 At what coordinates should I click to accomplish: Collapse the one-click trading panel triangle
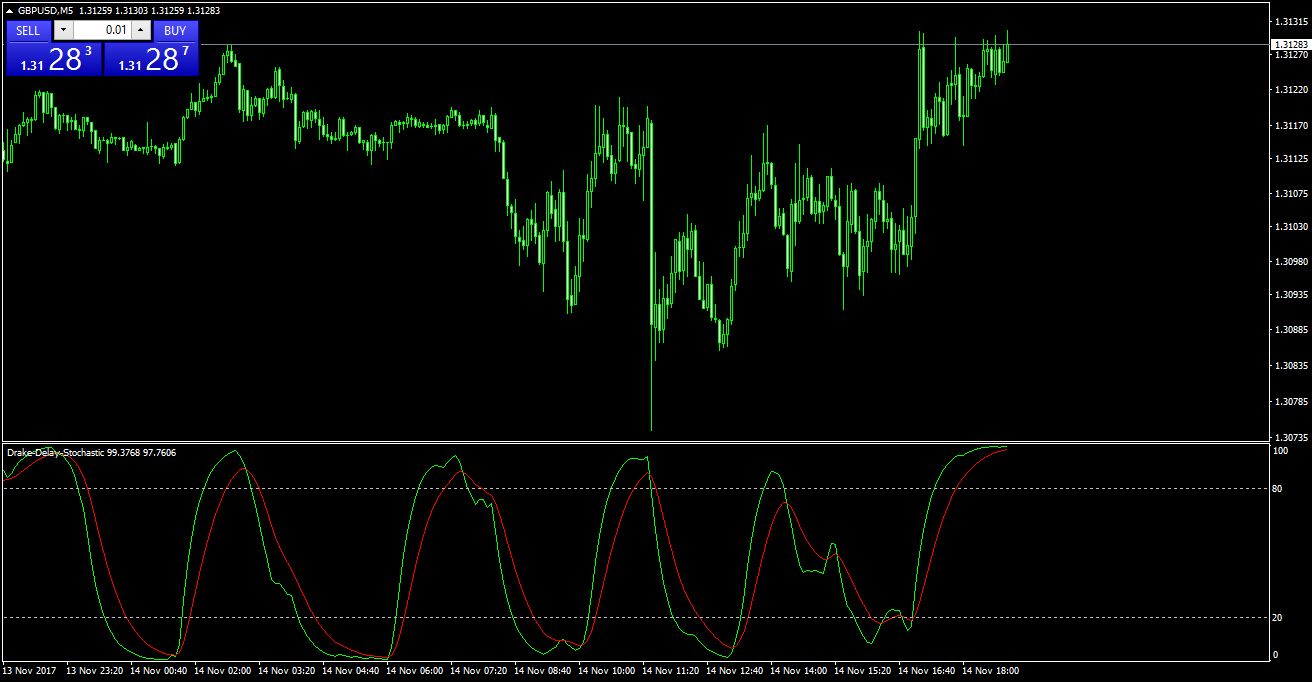pos(9,10)
